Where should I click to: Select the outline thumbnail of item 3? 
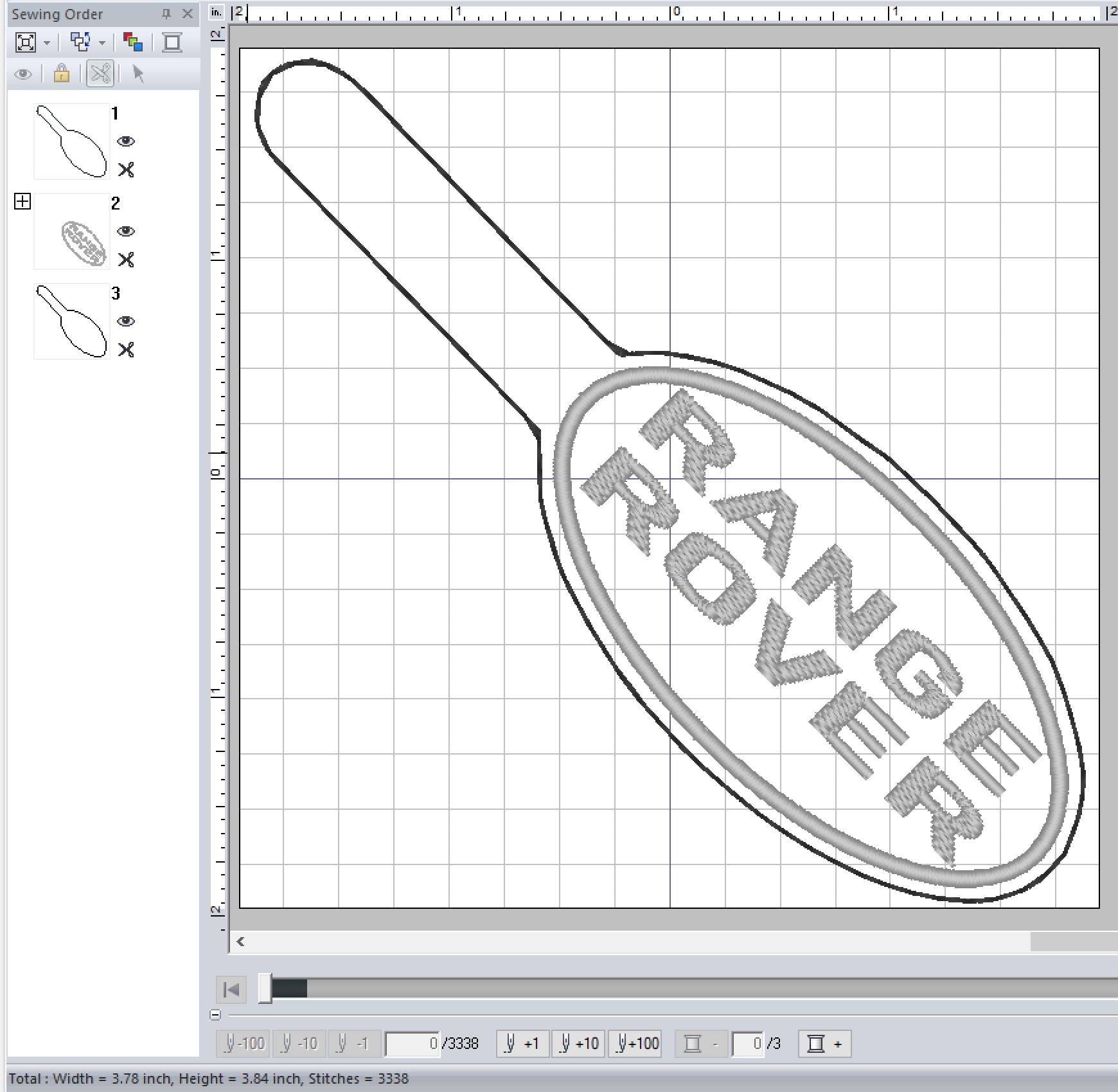71,321
